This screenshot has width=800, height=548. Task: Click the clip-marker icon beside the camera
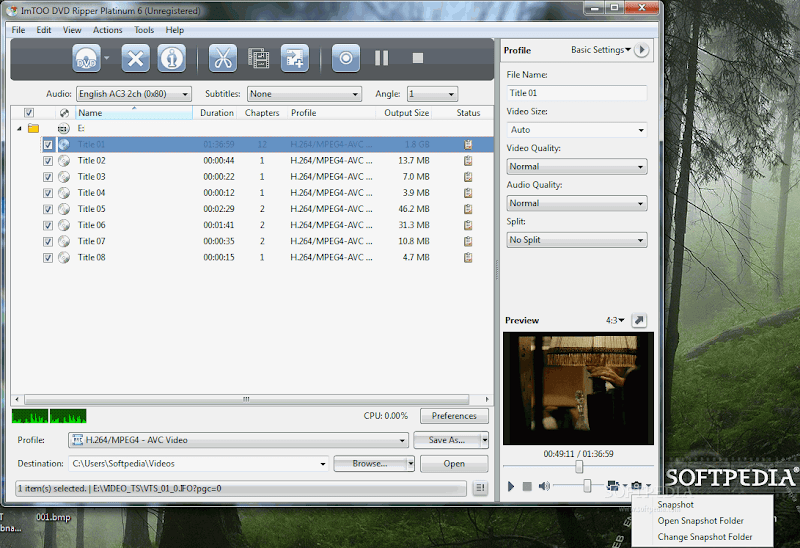click(613, 486)
